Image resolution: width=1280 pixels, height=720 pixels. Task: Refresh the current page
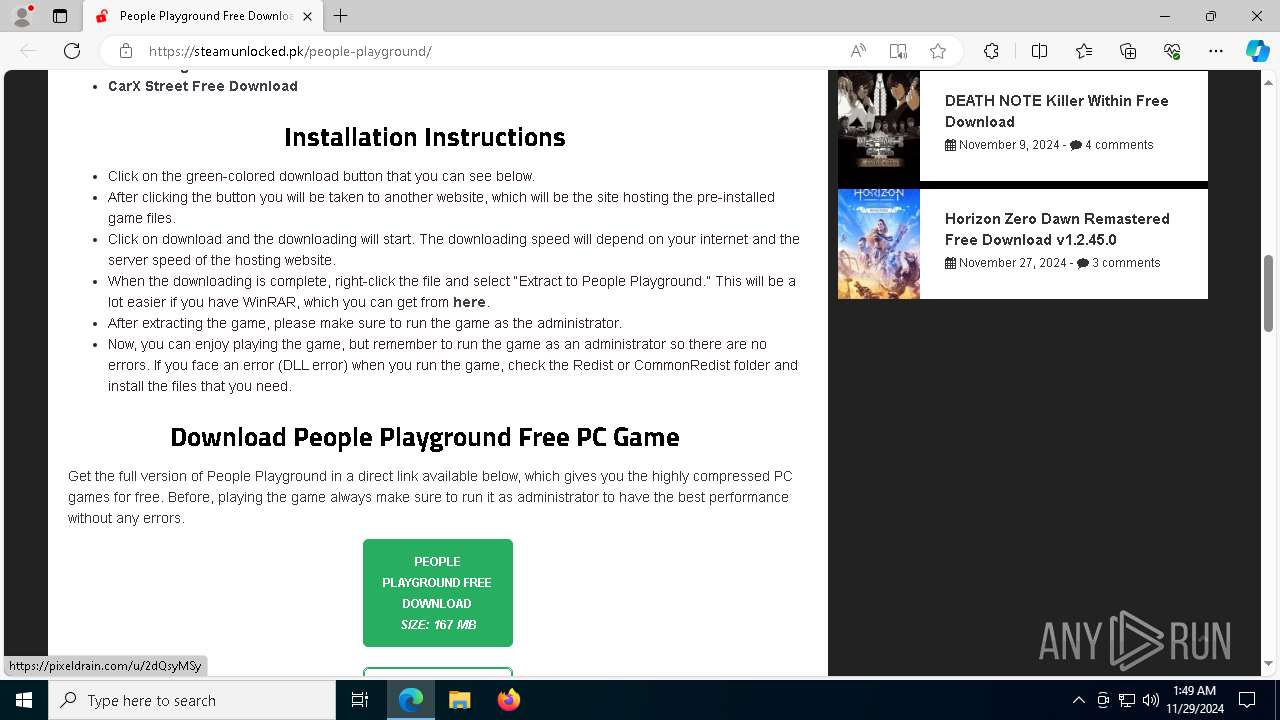[x=72, y=51]
